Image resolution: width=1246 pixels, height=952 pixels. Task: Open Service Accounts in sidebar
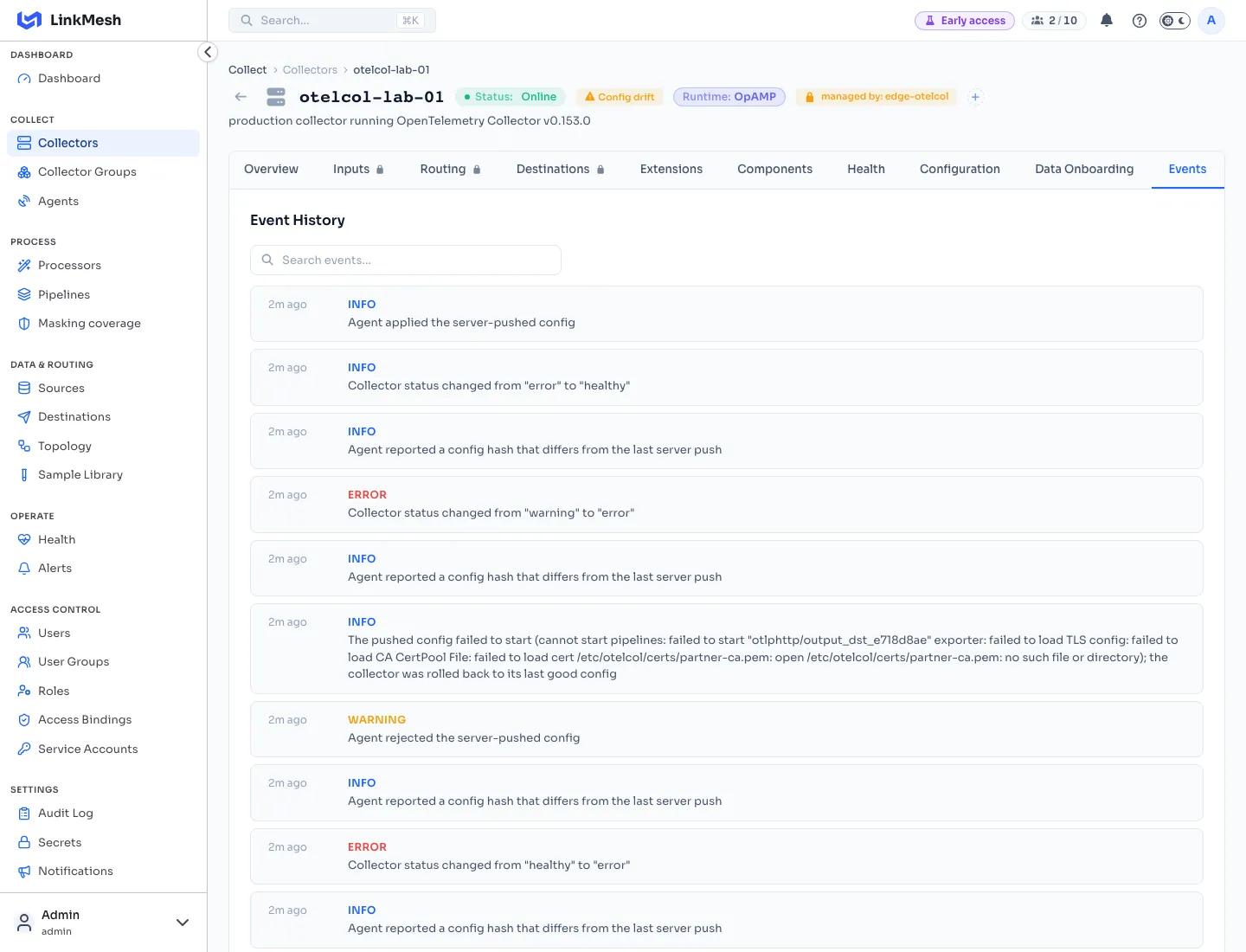pos(103,749)
